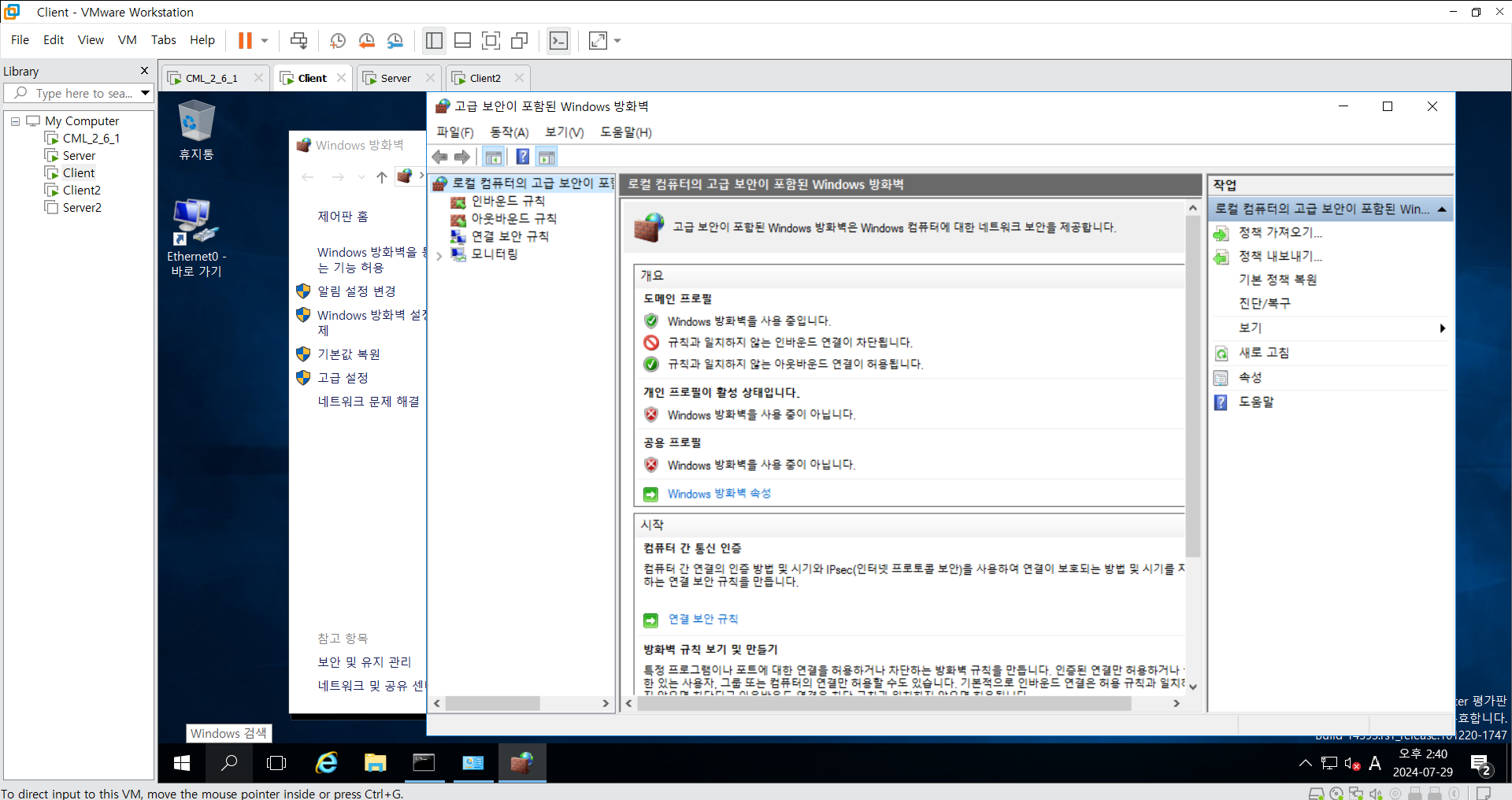The image size is (1512, 800).
Task: Collapse the My Computer tree node
Action: pyautogui.click(x=15, y=121)
